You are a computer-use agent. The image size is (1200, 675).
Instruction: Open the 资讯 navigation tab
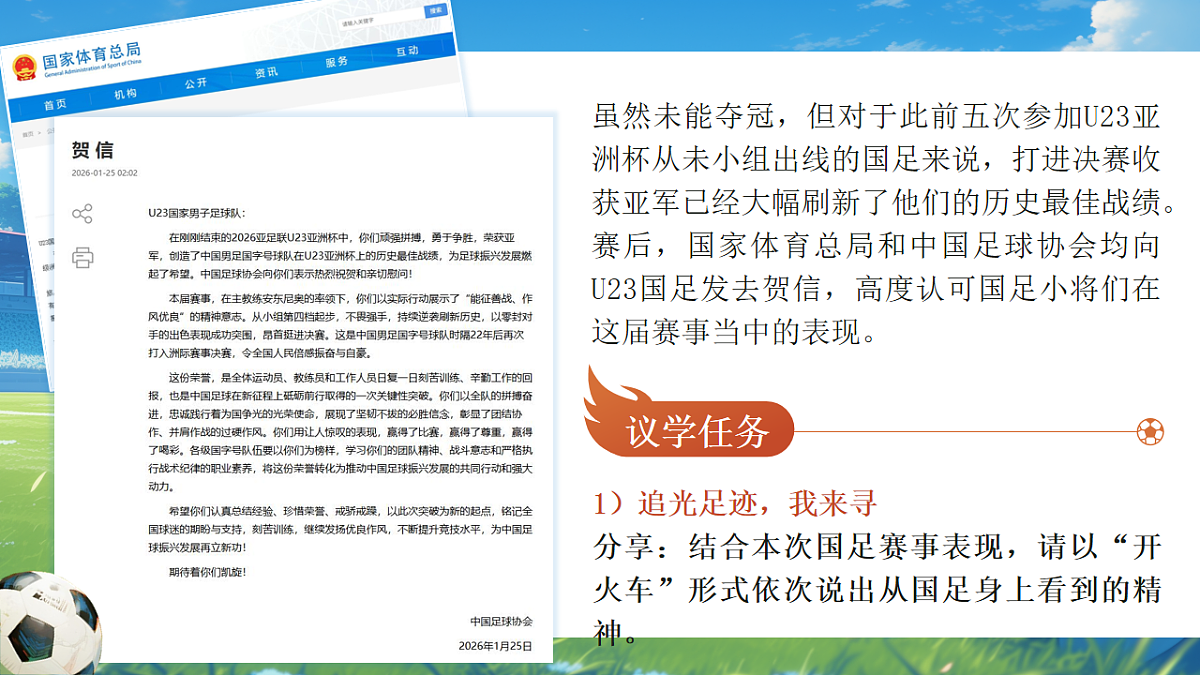point(266,73)
